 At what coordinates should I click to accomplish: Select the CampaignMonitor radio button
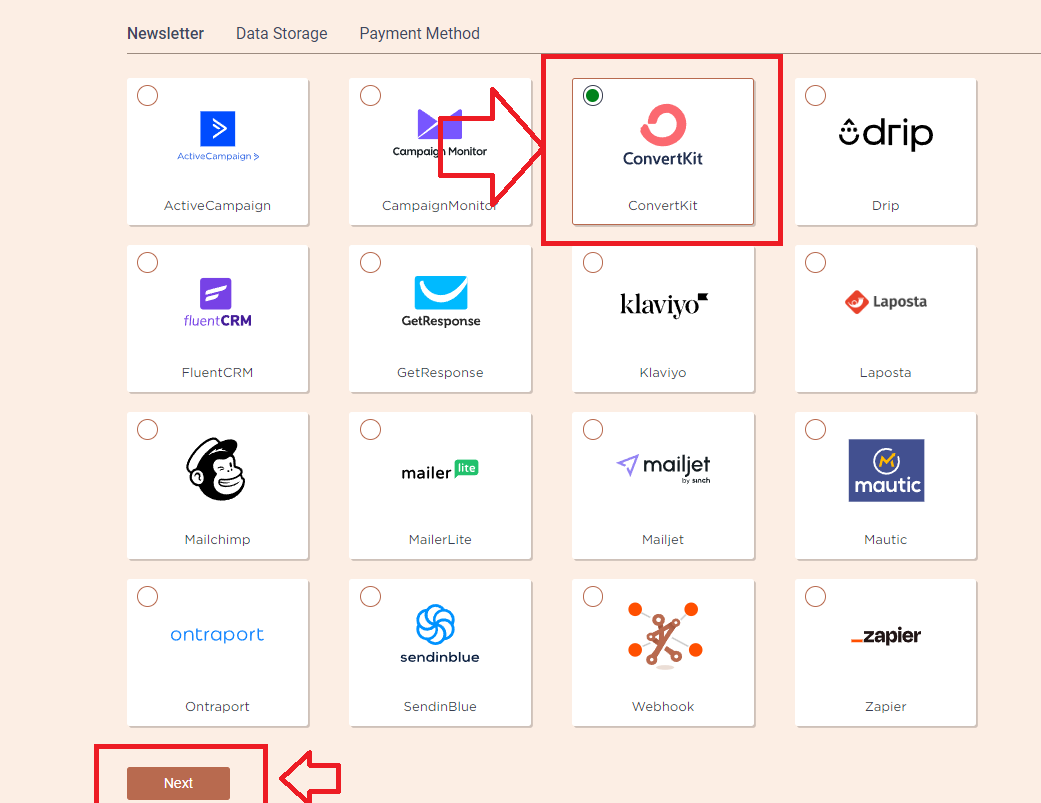click(x=370, y=96)
